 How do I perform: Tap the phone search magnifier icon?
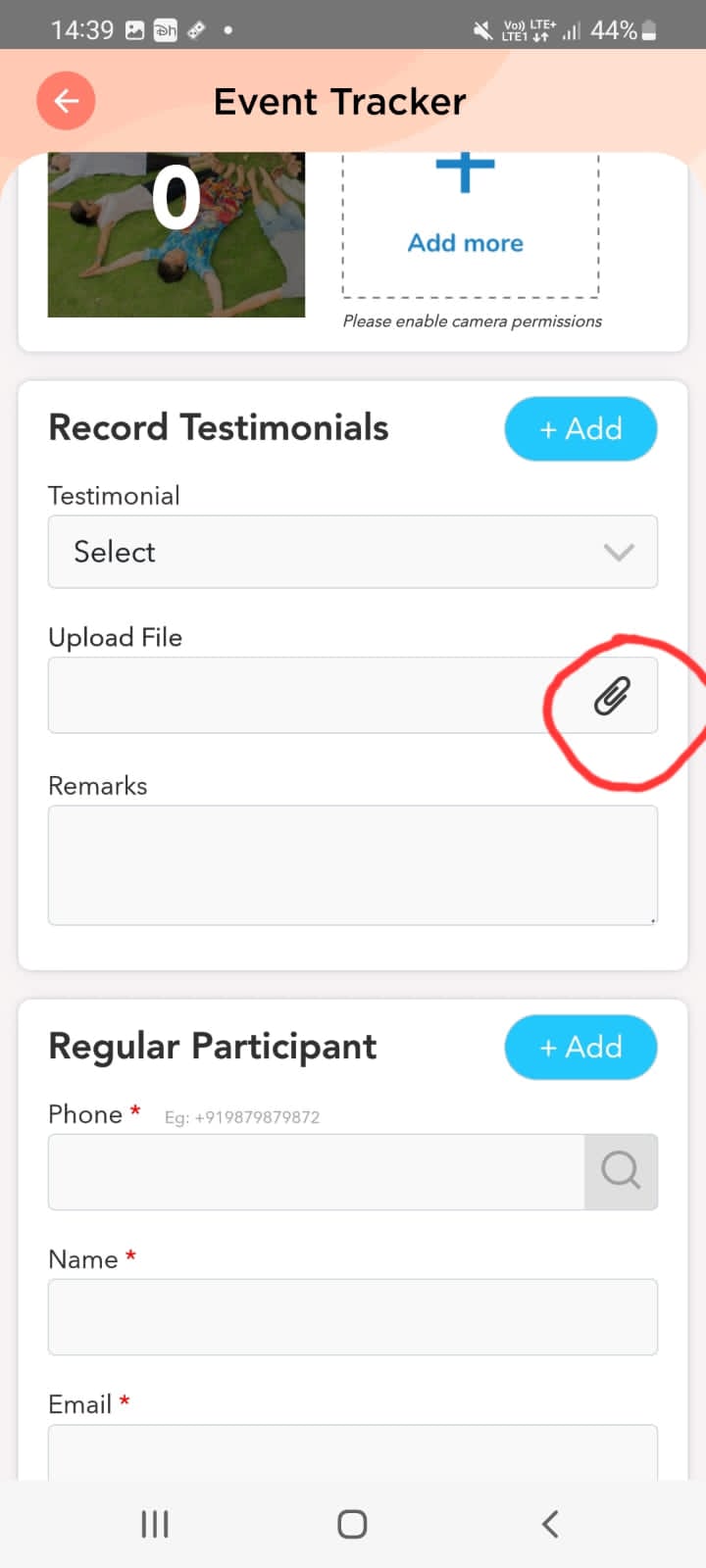[621, 1171]
